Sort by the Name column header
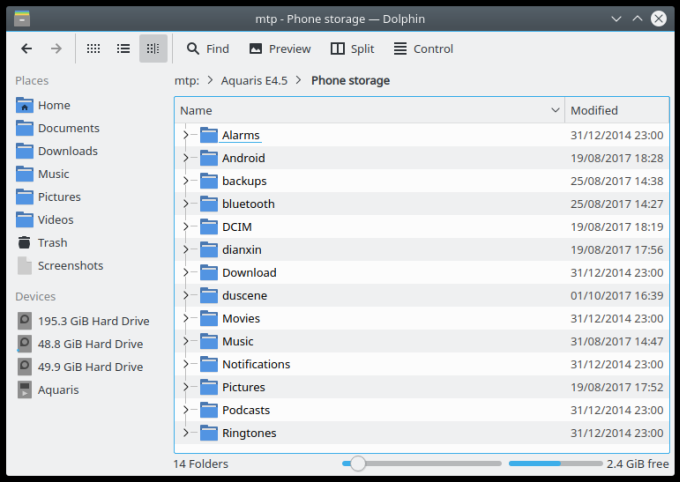Image resolution: width=680 pixels, height=482 pixels. pyautogui.click(x=369, y=111)
